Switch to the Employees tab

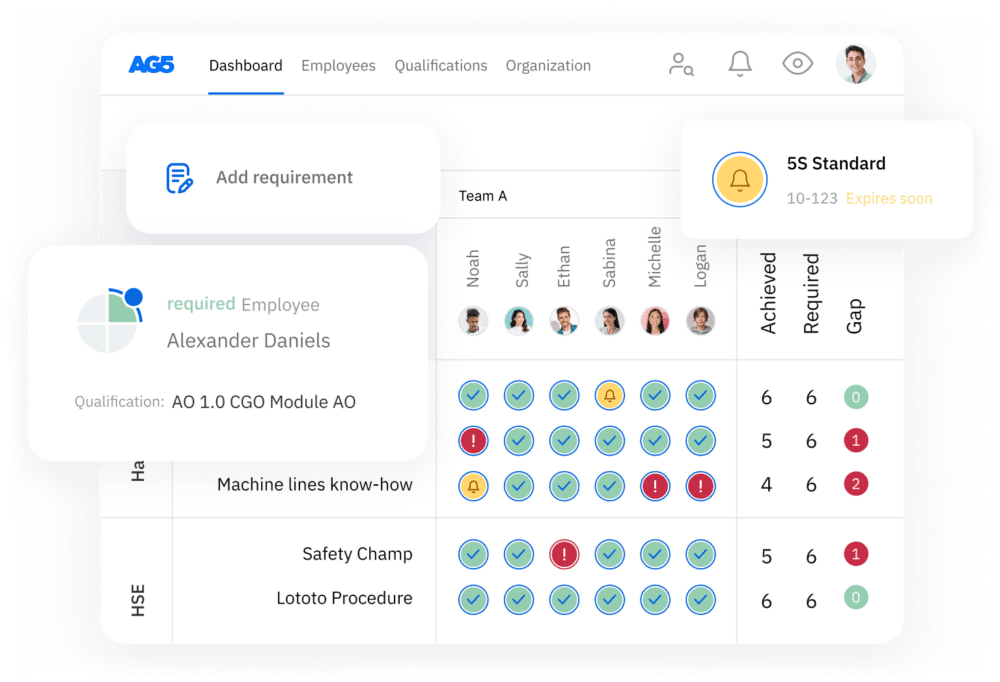338,66
